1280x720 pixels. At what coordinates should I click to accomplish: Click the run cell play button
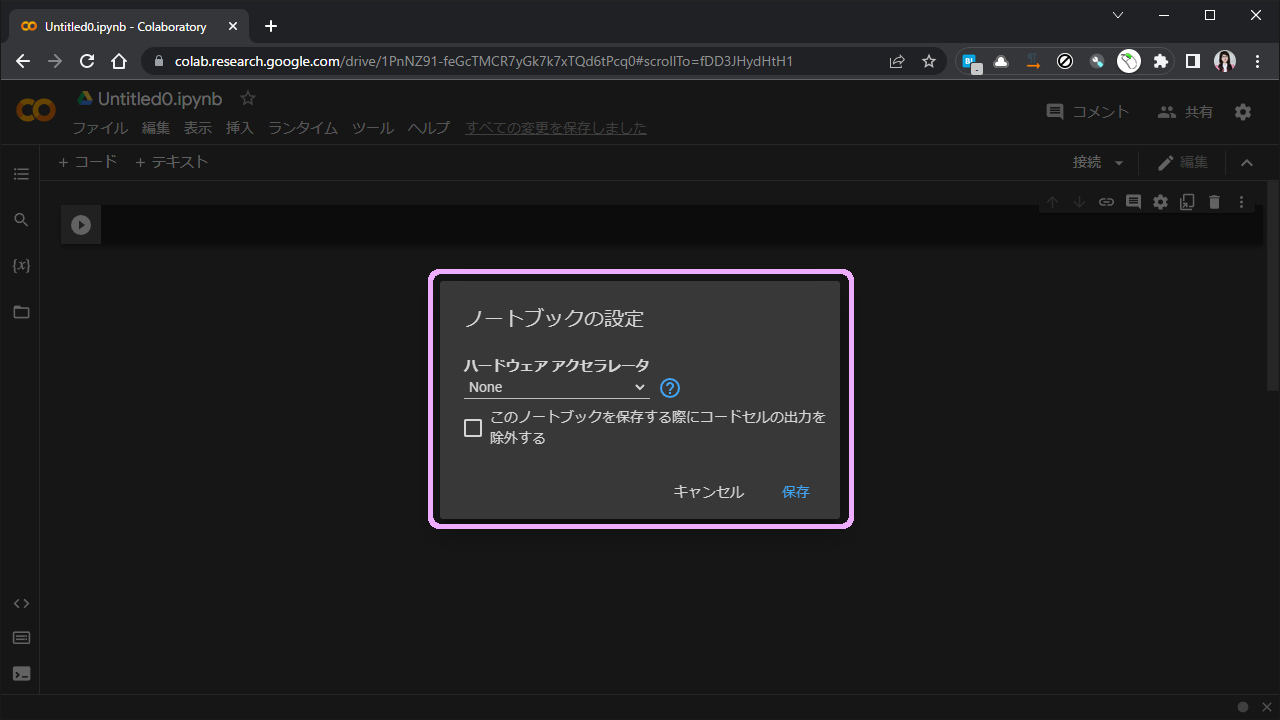click(81, 226)
